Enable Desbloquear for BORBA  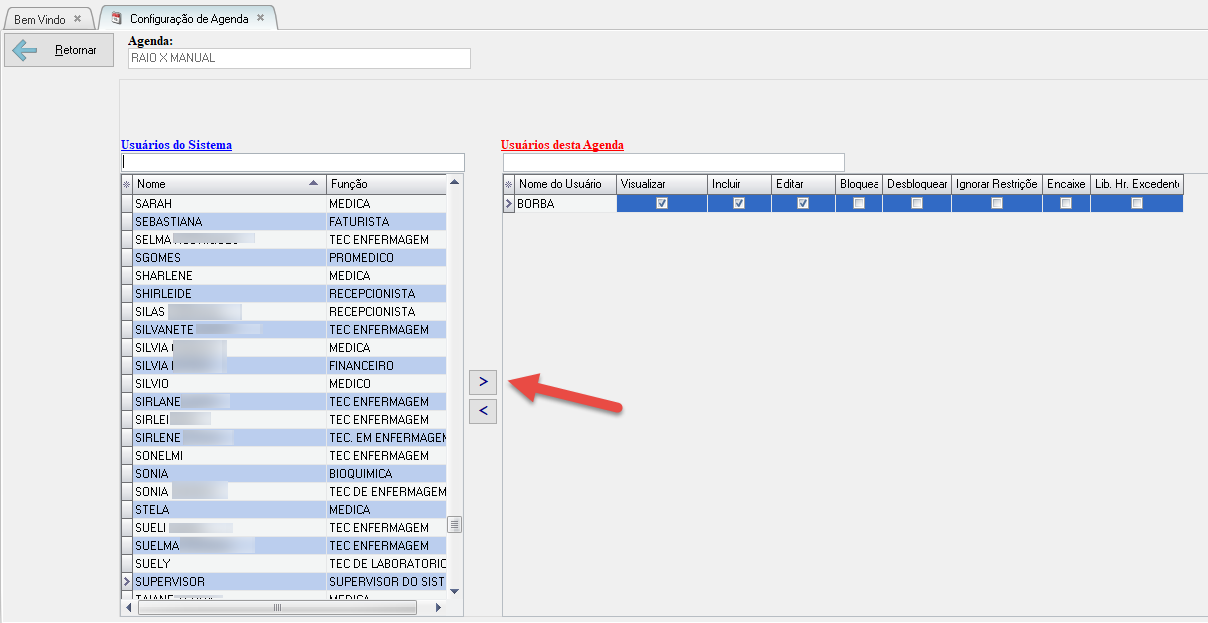[x=916, y=203]
